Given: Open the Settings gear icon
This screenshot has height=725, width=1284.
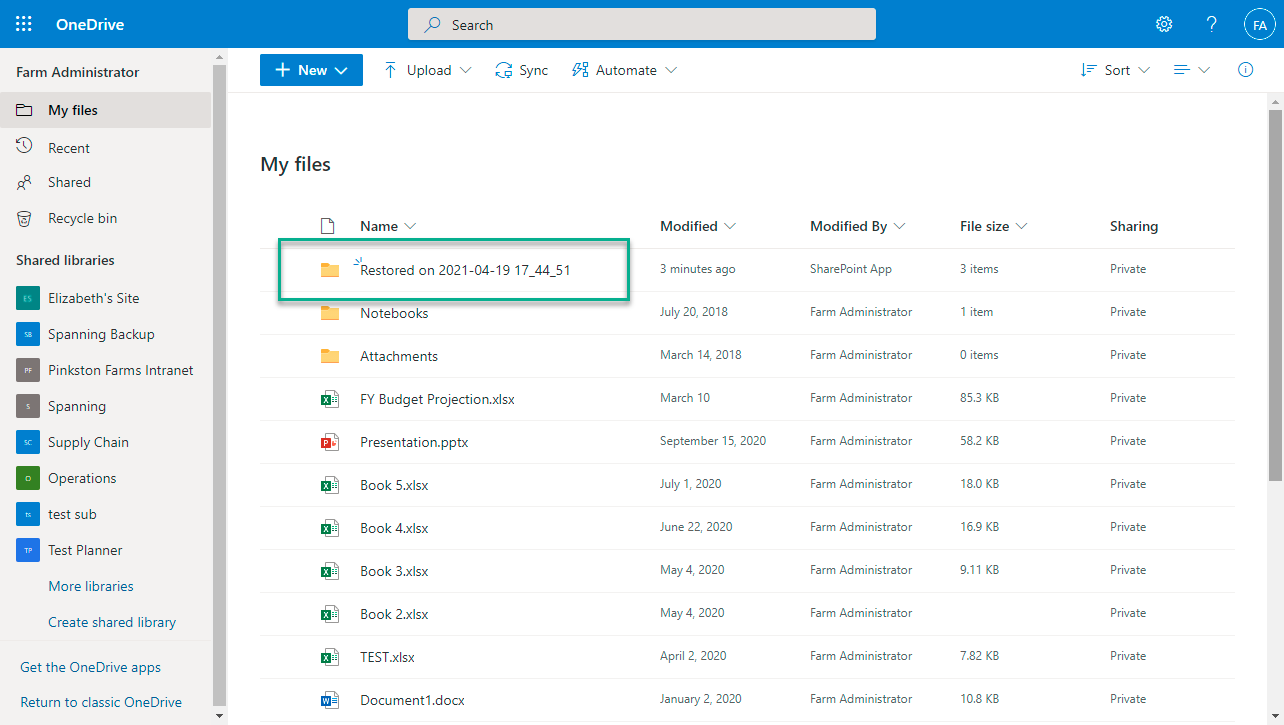Looking at the screenshot, I should pos(1164,24).
